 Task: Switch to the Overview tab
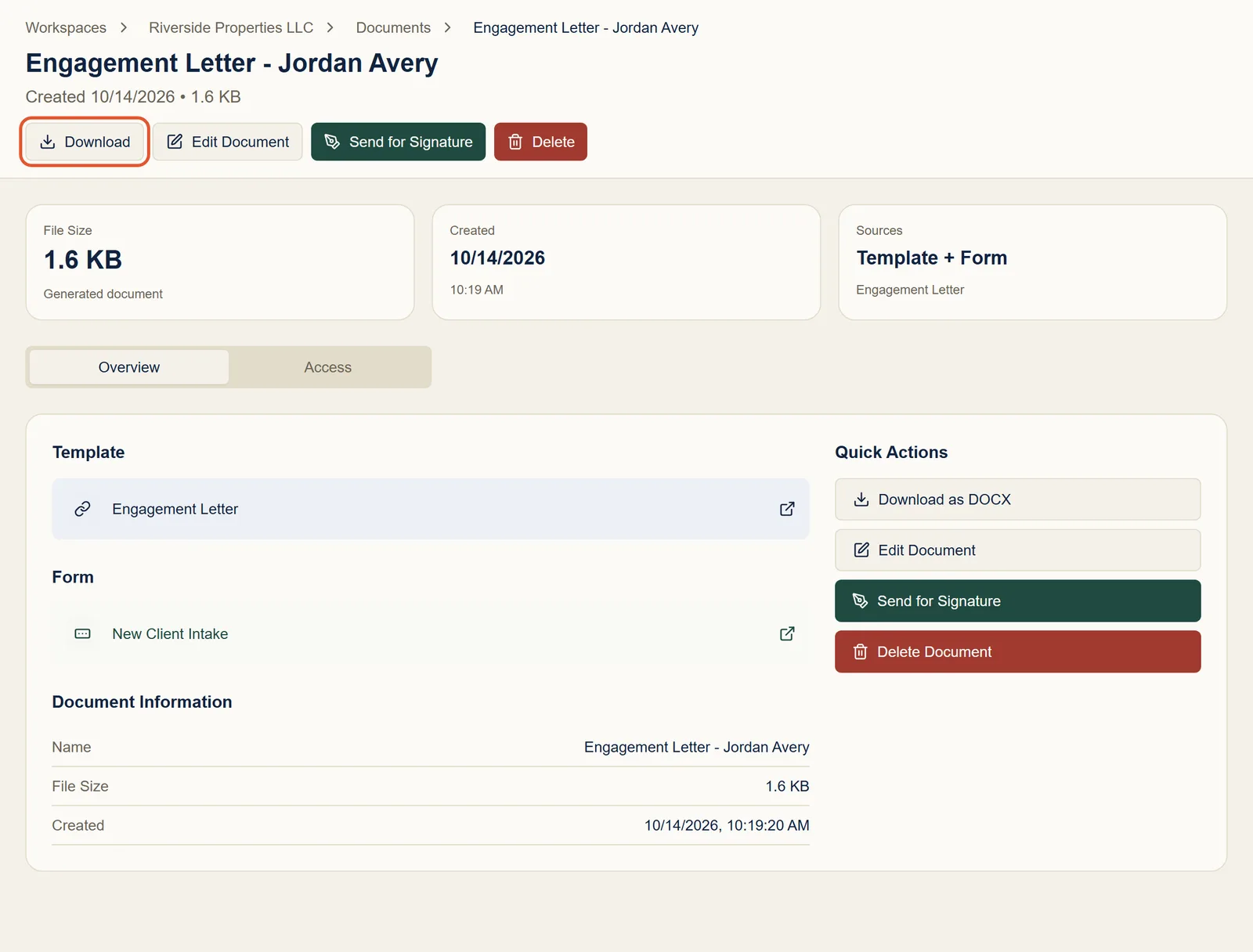(129, 367)
